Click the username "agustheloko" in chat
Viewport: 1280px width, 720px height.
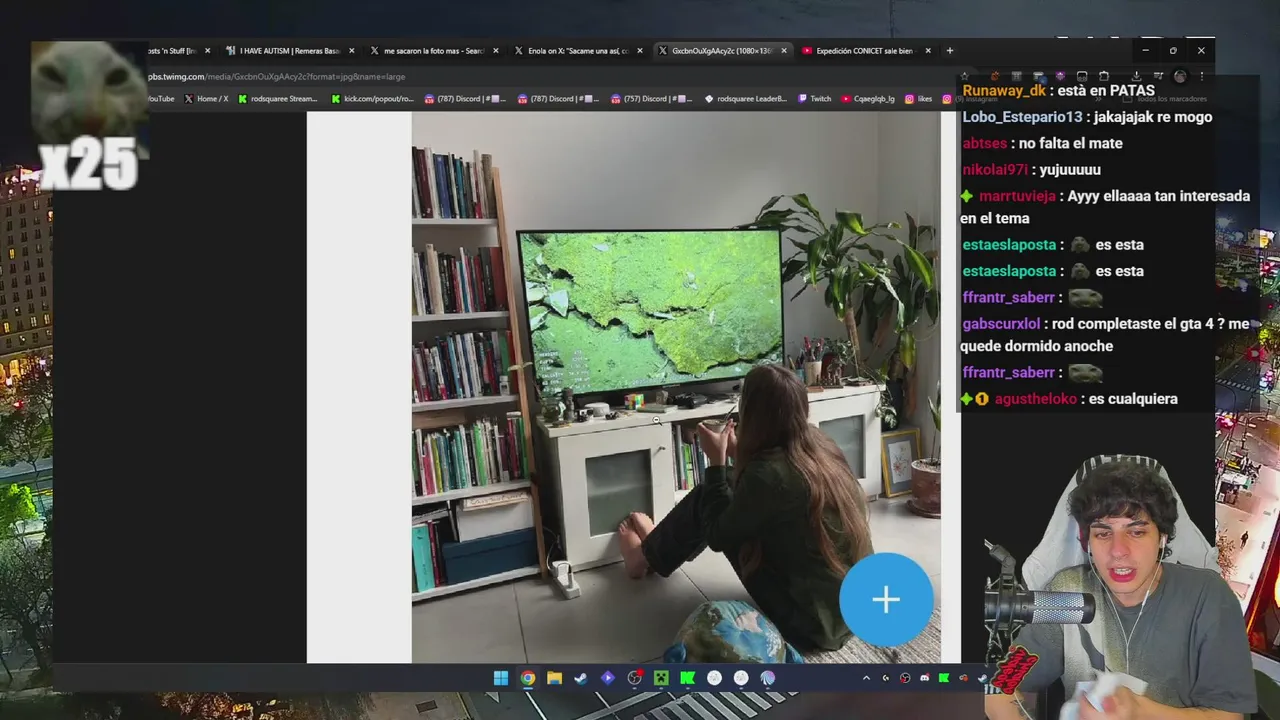point(1036,399)
